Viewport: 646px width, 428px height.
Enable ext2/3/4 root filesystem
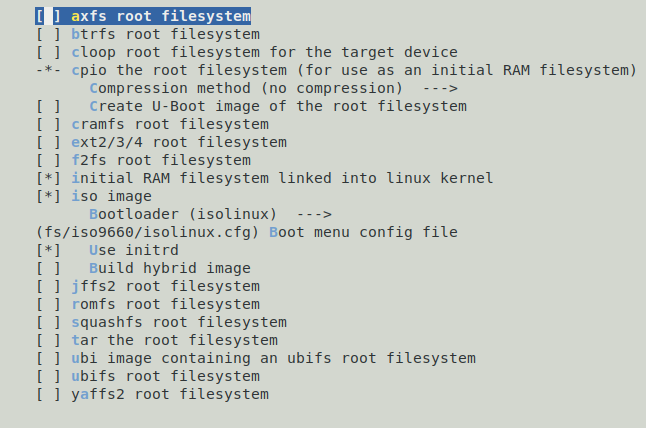(48, 142)
